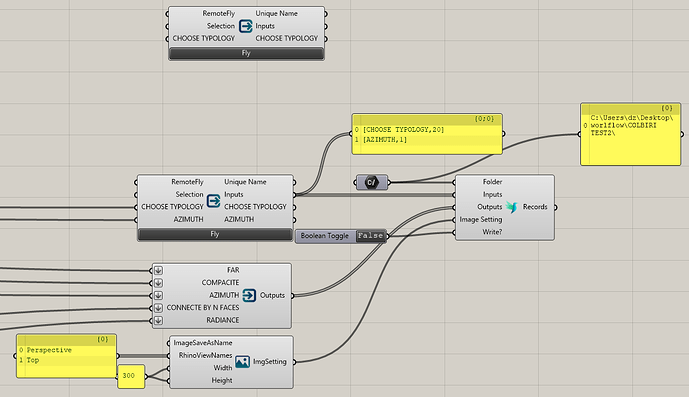This screenshot has height=397, width=689.
Task: Click the Outputs component arrow icon
Action: pyautogui.click(x=249, y=295)
